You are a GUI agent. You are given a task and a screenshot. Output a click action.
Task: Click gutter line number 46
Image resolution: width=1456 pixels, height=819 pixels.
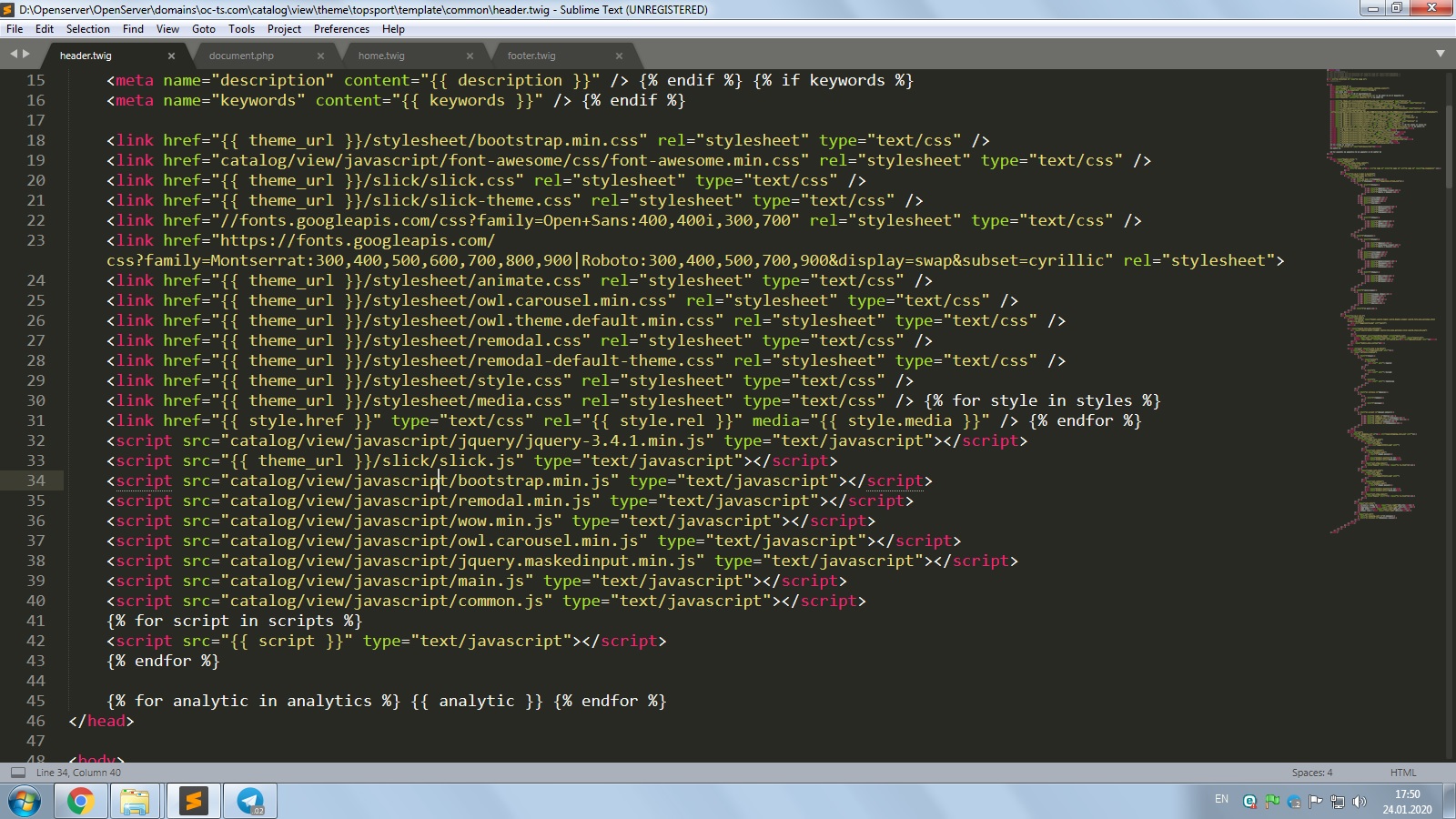[x=35, y=721]
